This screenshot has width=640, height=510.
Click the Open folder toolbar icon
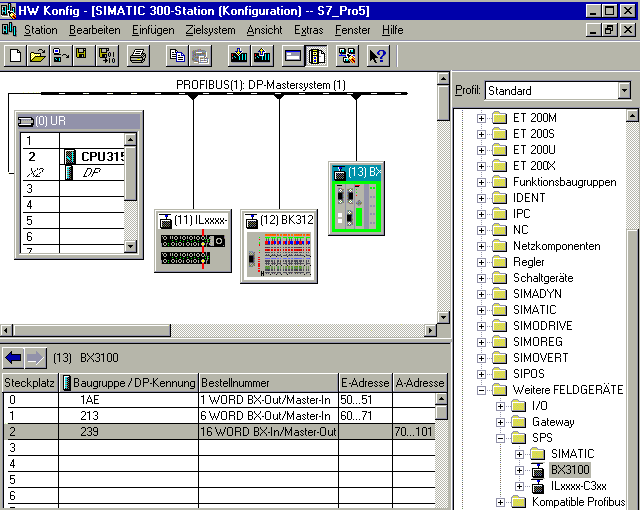pos(38,56)
